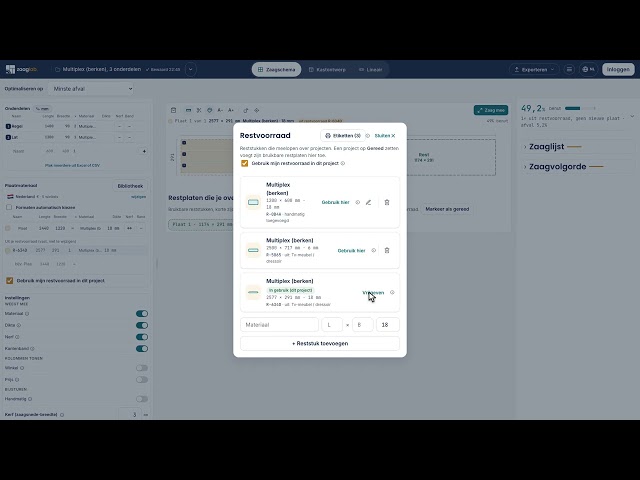
Task: Expand the Zaagvolgorde section
Action: click(563, 167)
